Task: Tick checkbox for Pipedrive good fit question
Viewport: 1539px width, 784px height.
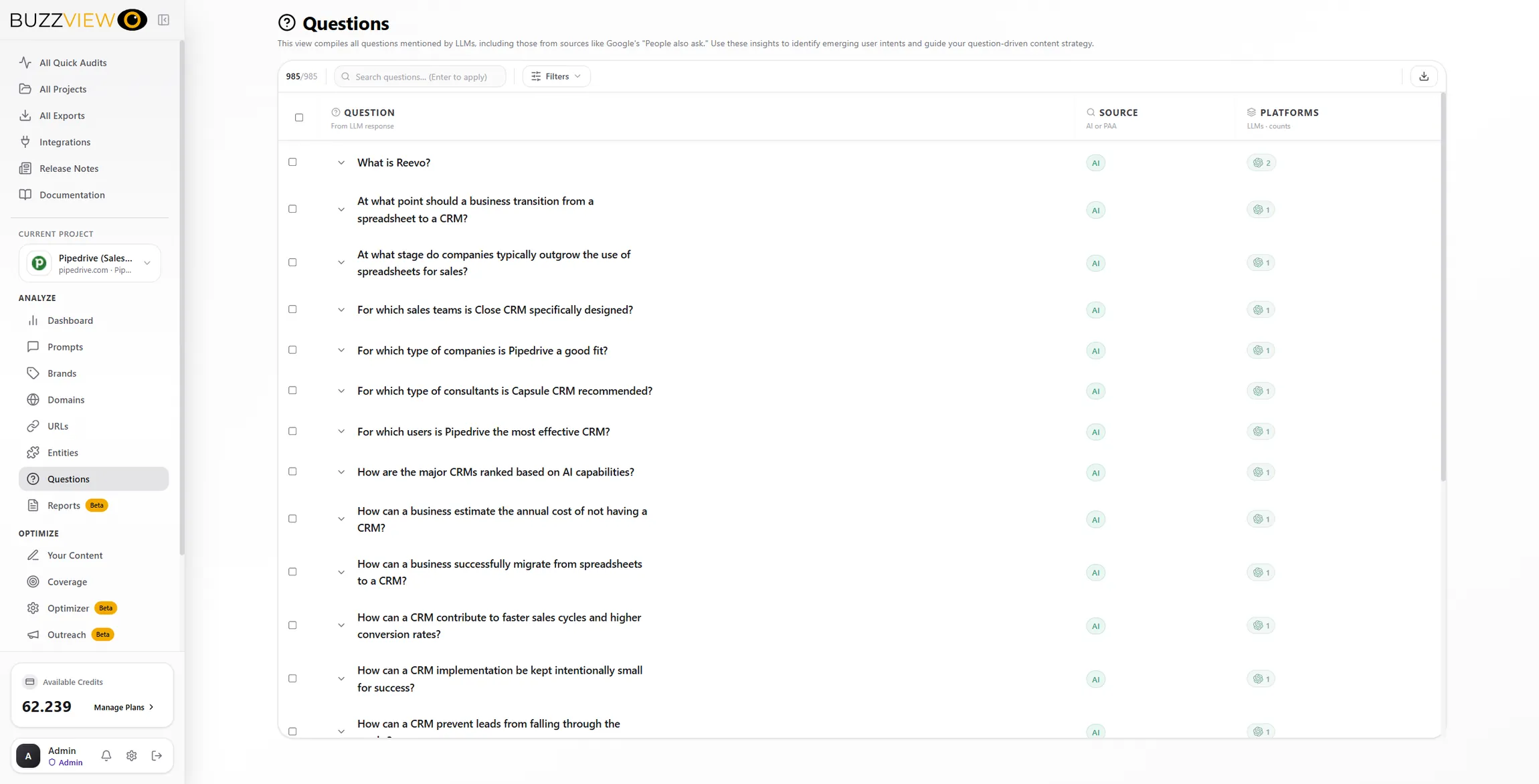Action: pos(292,350)
